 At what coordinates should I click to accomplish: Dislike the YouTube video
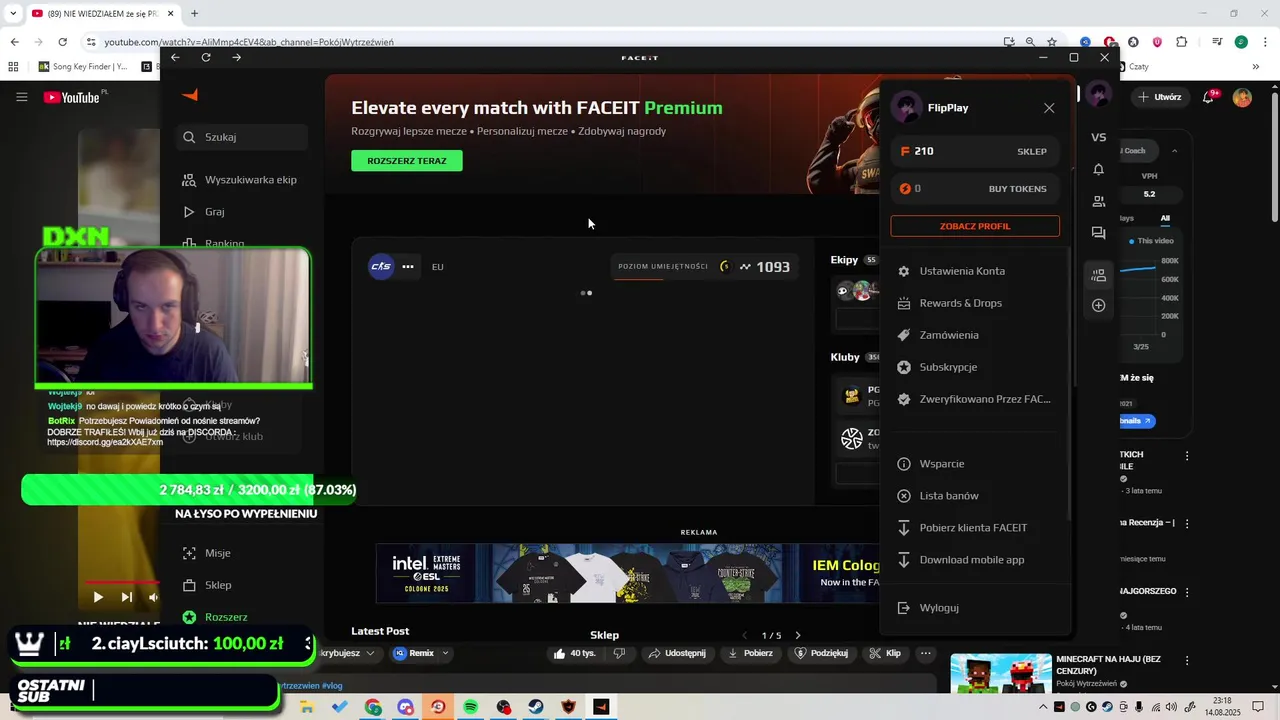(619, 653)
